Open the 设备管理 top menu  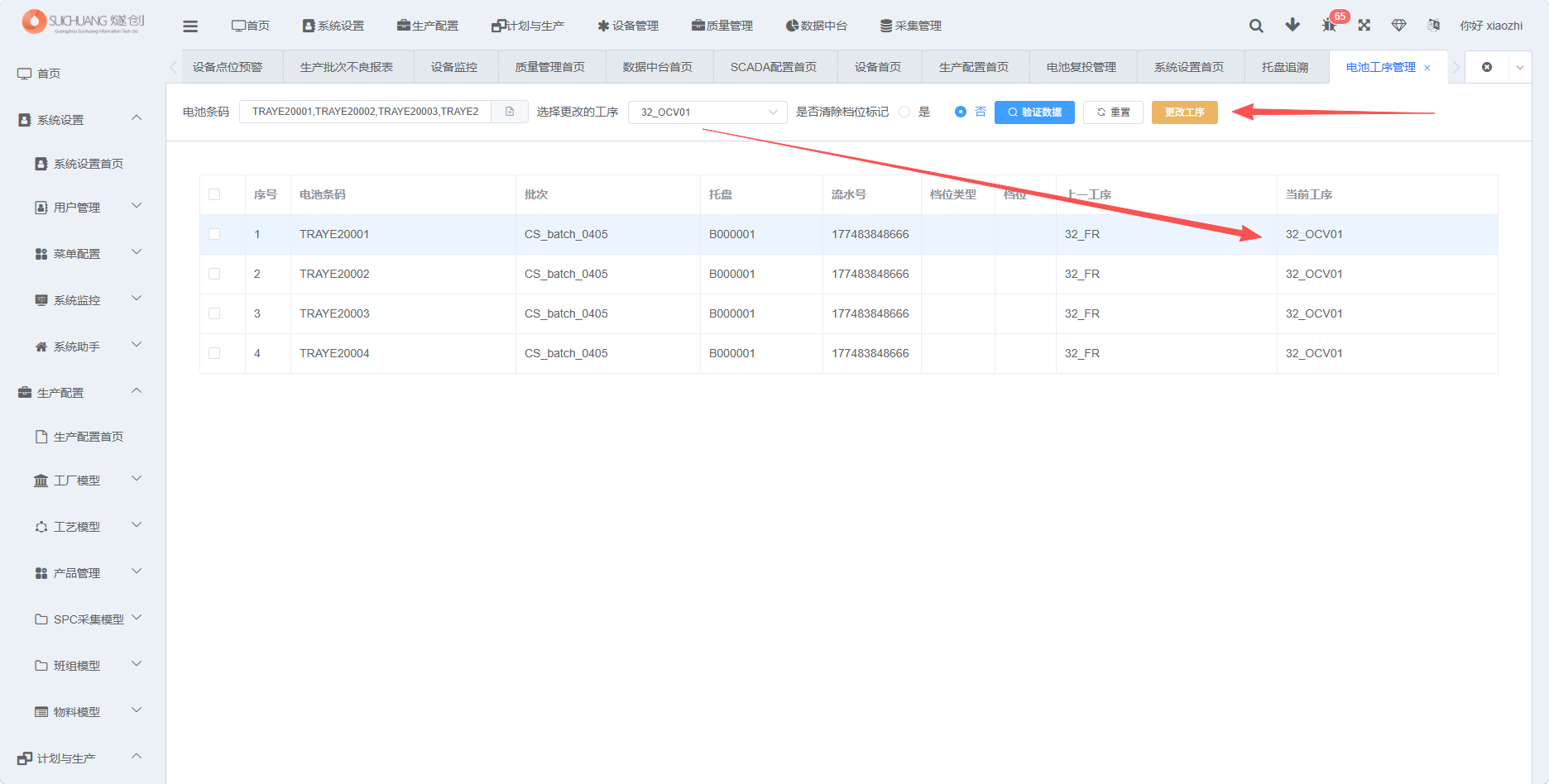tap(628, 26)
